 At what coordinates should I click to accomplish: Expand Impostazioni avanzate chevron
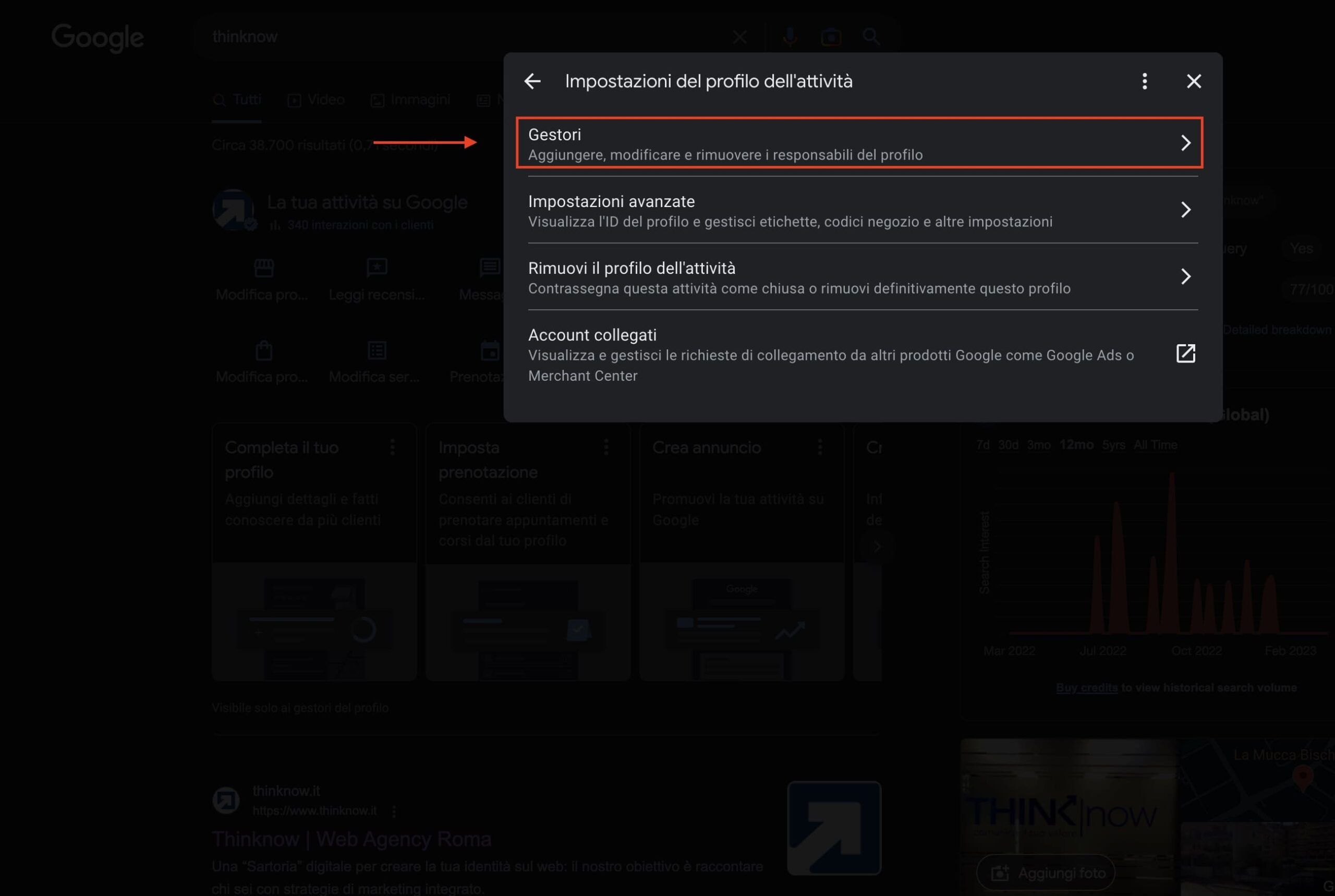pos(1185,210)
